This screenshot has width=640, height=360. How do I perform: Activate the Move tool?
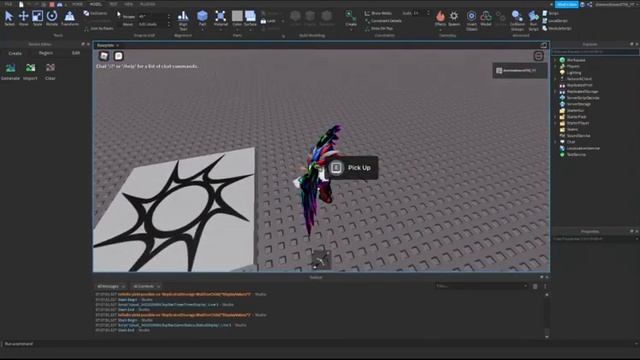coord(23,18)
